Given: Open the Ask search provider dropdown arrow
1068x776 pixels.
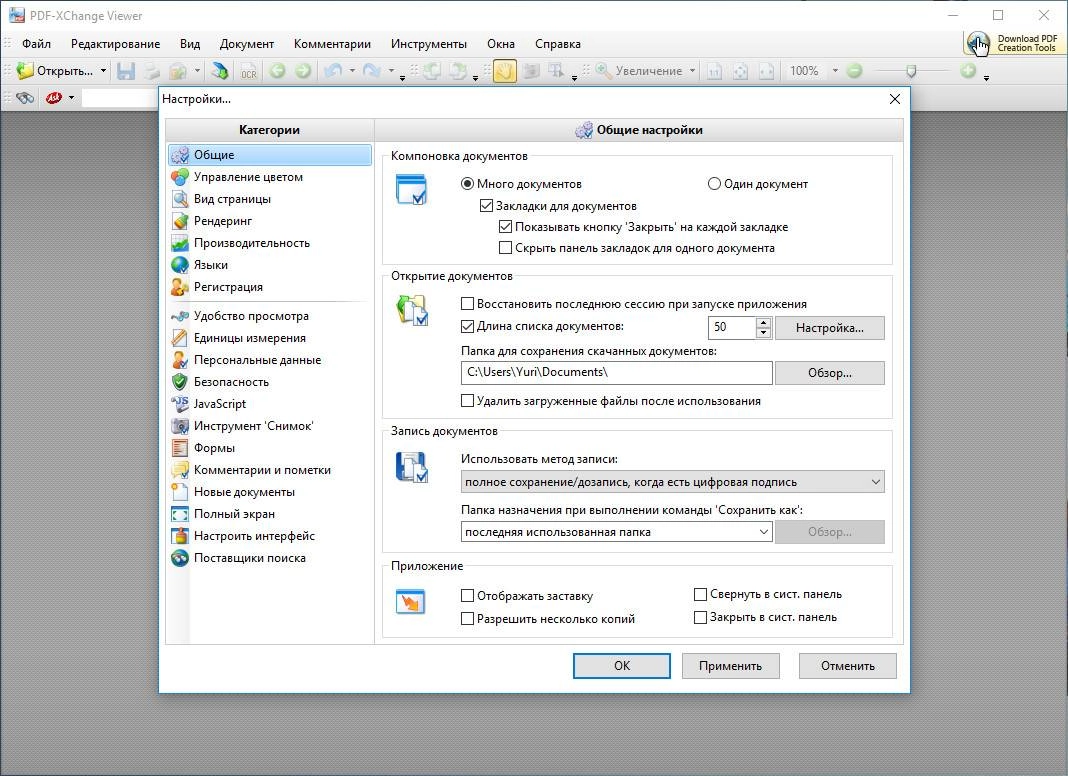Looking at the screenshot, I should click(71, 98).
